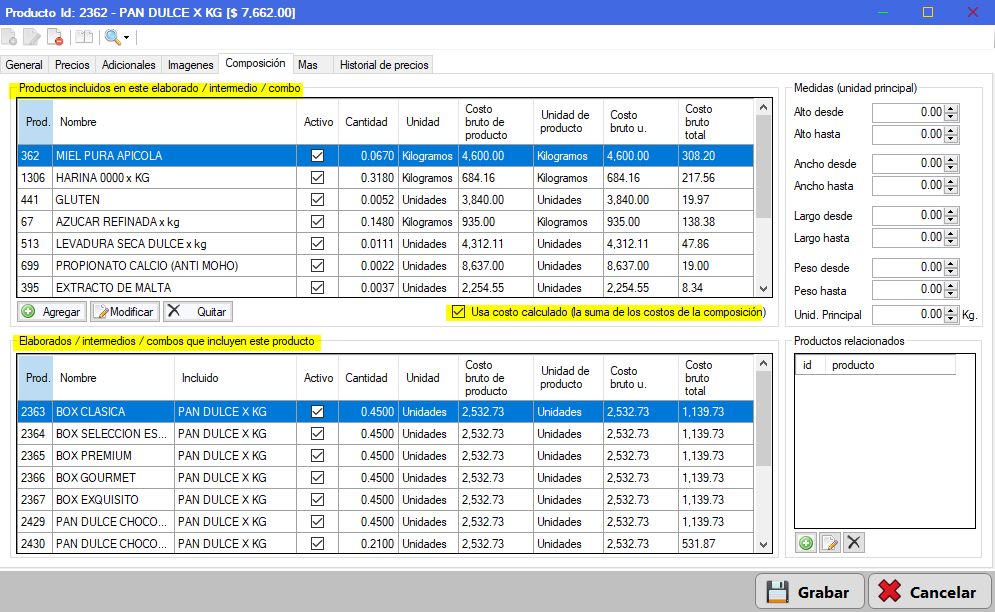
Task: Toggle Activo checkbox for BOX GOURMET
Action: tap(317, 477)
